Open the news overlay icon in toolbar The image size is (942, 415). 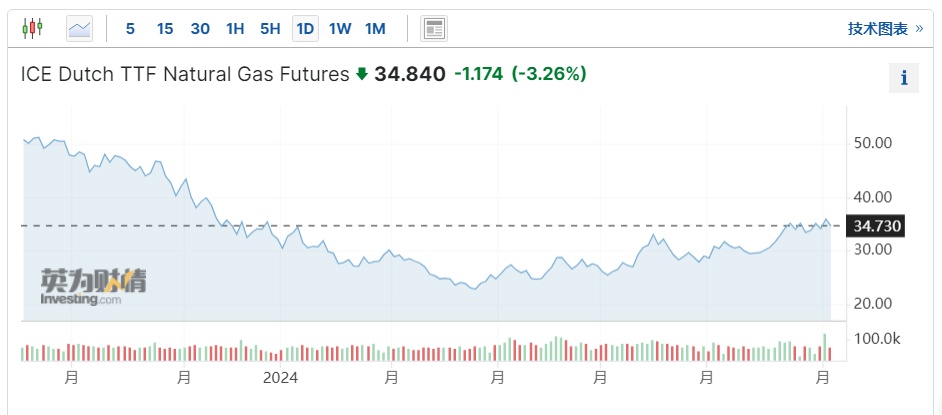coord(433,29)
